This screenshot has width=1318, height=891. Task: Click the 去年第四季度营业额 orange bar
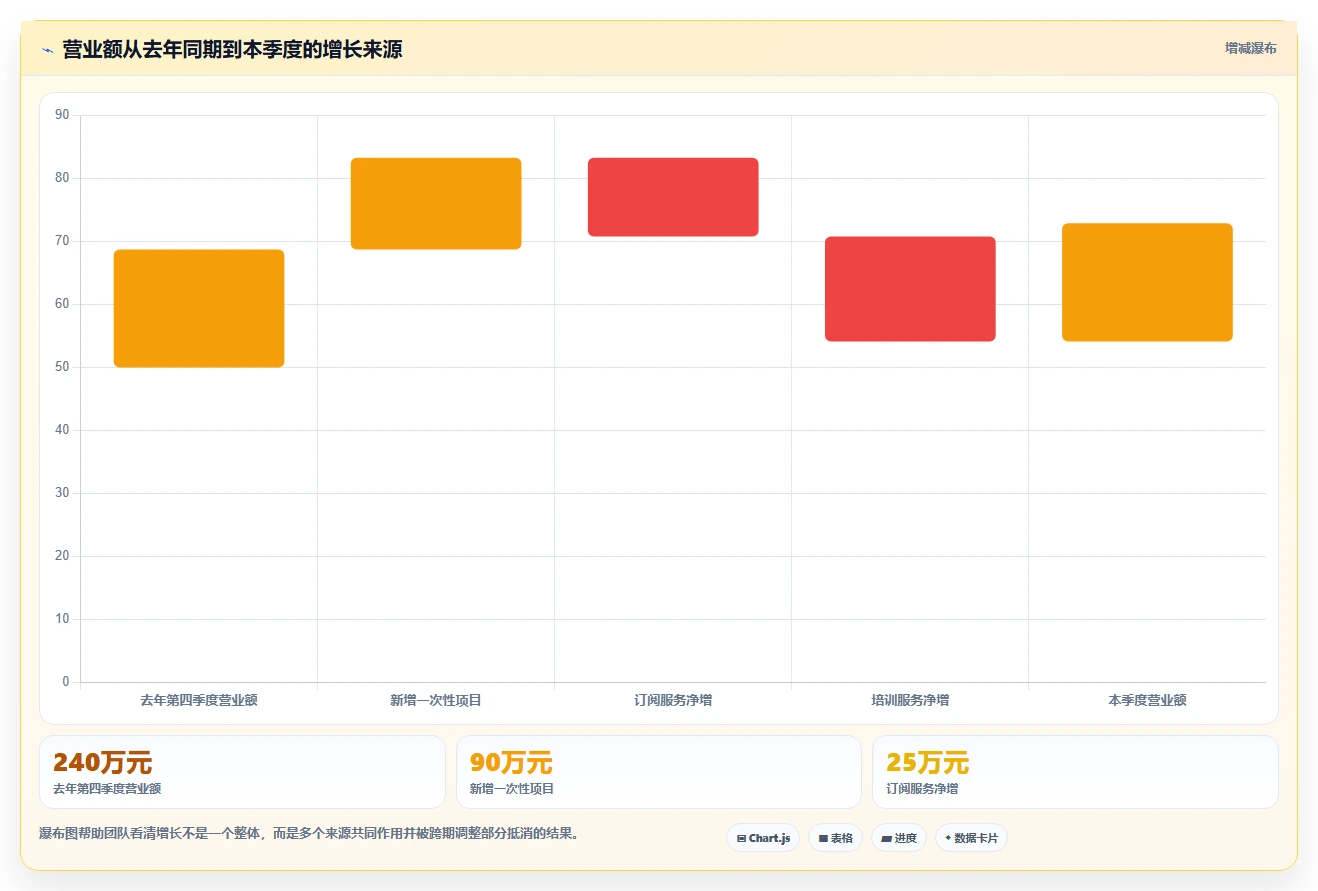(199, 308)
